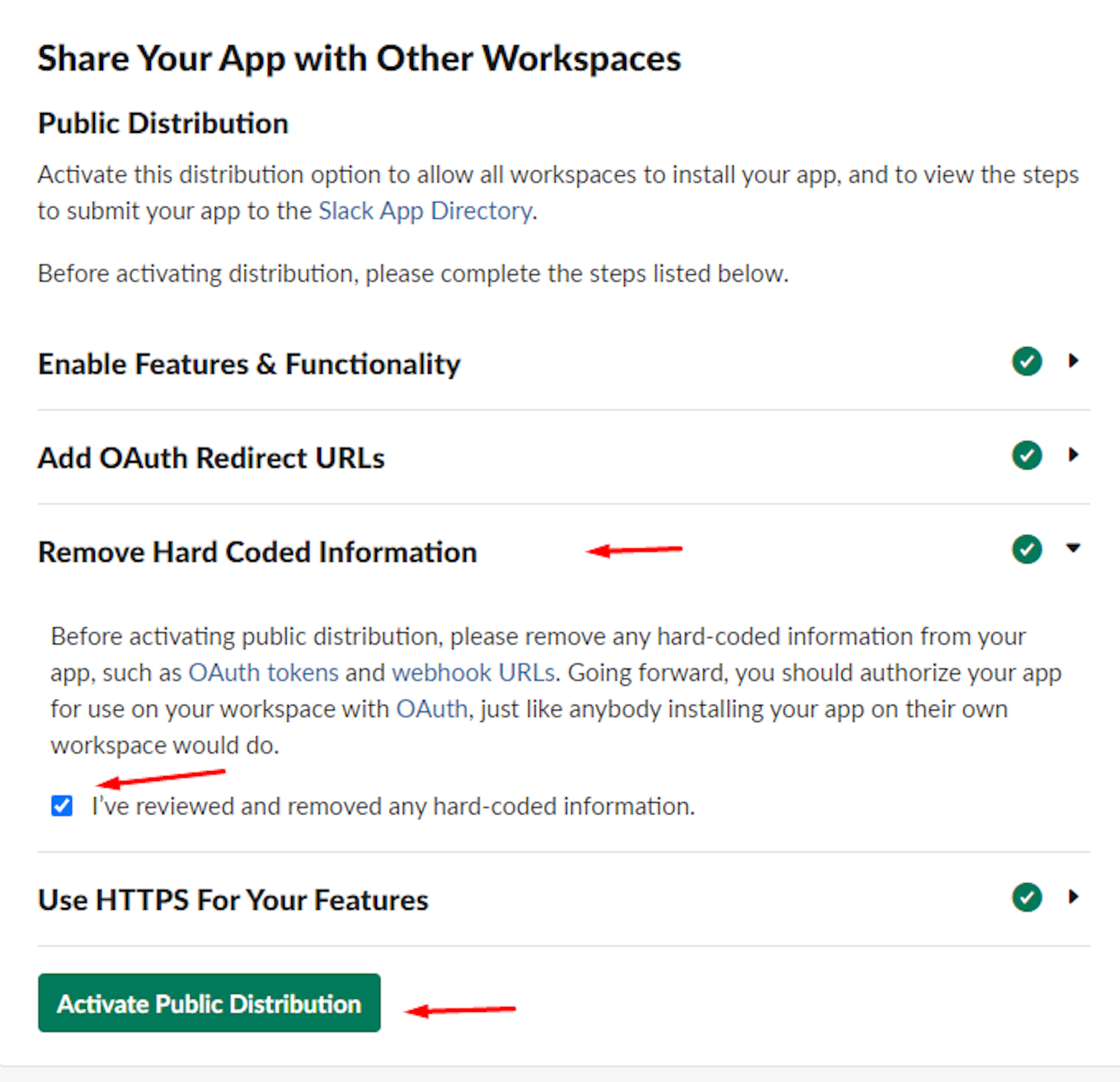This screenshot has width=1120, height=1082.
Task: Select Use HTTPS For Your Features heading
Action: tap(233, 901)
